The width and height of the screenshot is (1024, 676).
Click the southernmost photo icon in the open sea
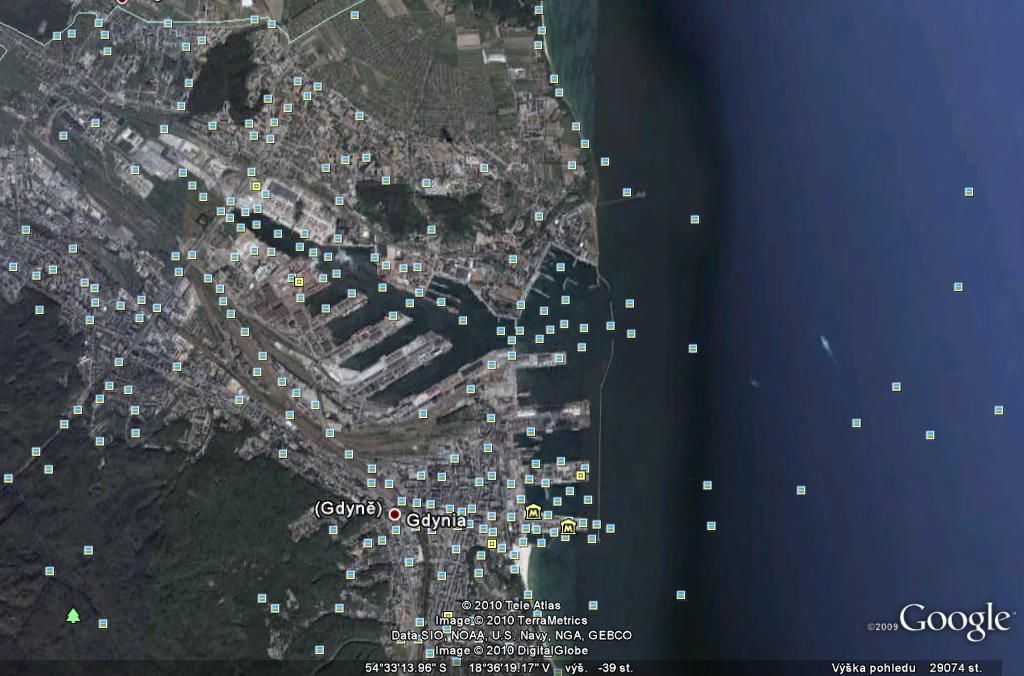tap(681, 594)
